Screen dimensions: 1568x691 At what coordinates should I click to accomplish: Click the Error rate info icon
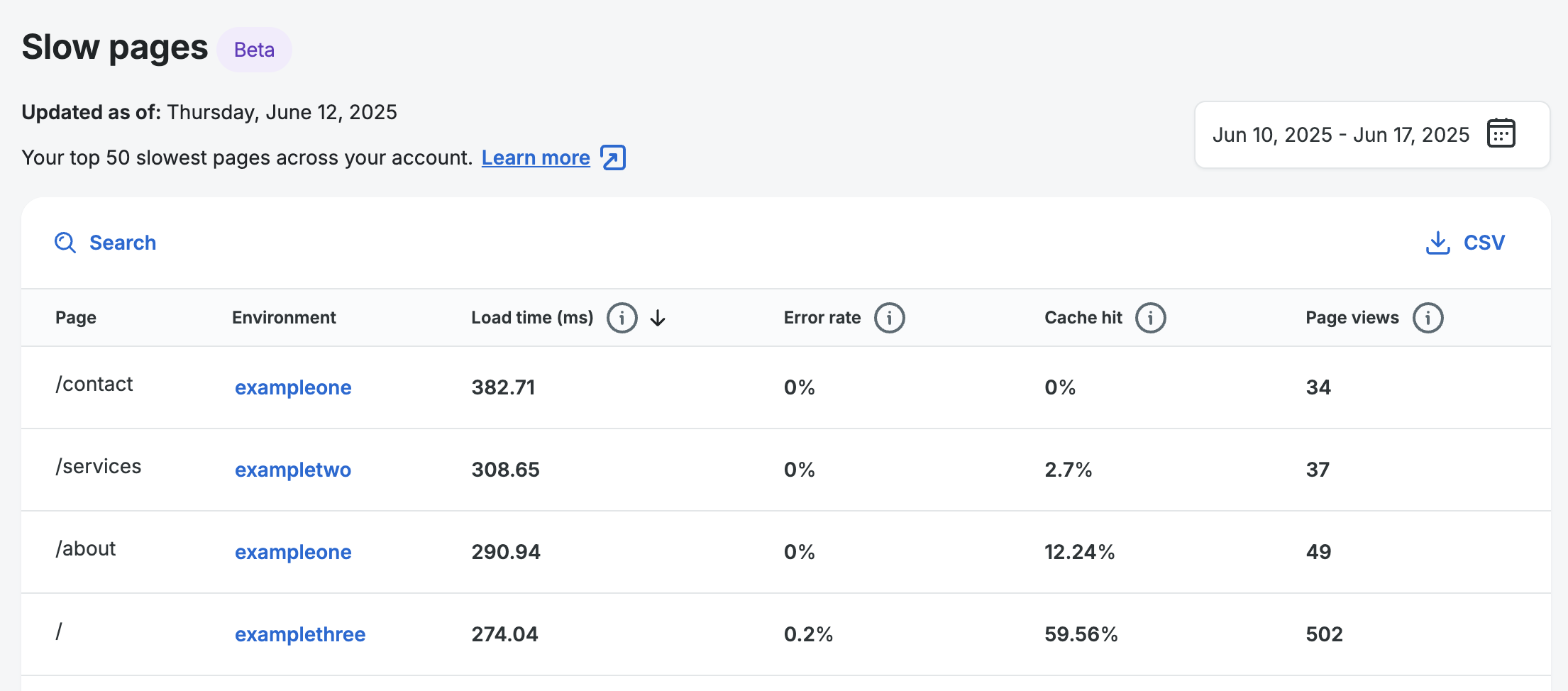889,318
